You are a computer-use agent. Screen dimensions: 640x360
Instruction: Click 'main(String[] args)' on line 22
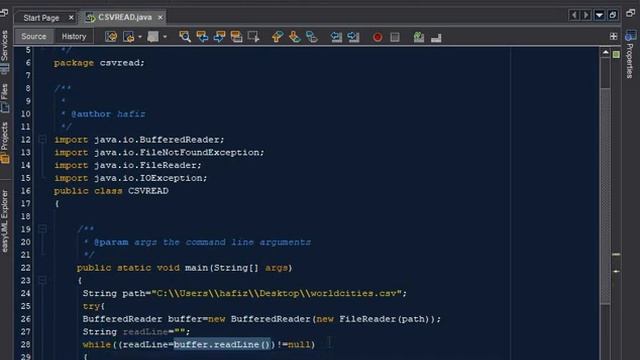pyautogui.click(x=238, y=268)
